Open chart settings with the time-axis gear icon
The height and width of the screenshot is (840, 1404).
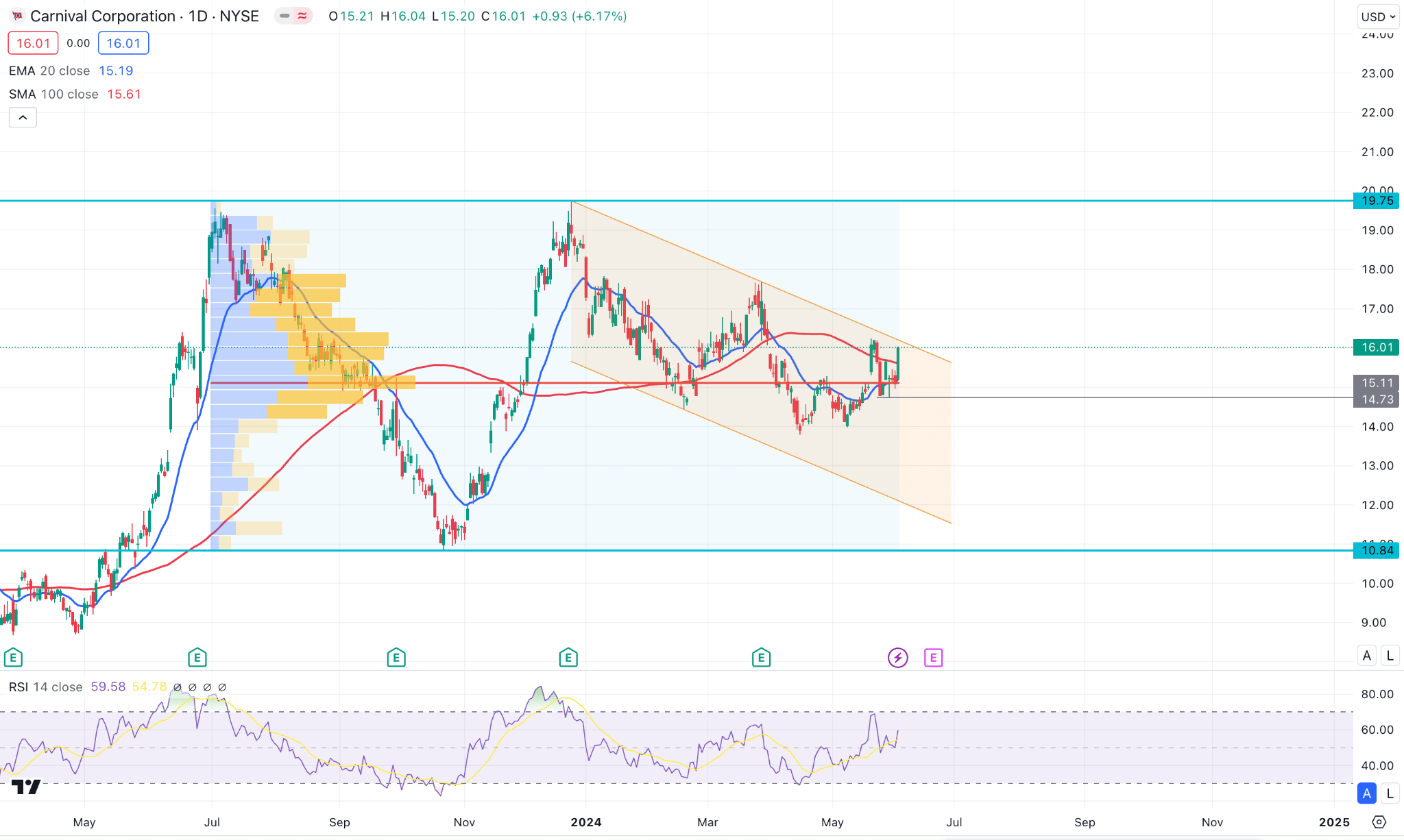point(1379,822)
